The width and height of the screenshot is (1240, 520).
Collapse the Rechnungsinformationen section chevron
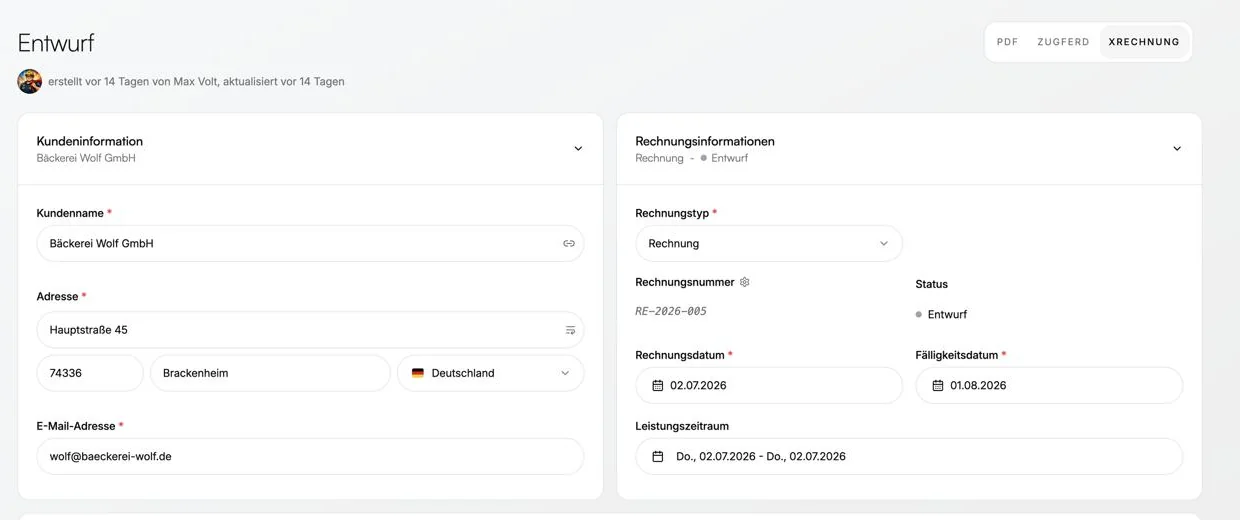tap(1177, 149)
